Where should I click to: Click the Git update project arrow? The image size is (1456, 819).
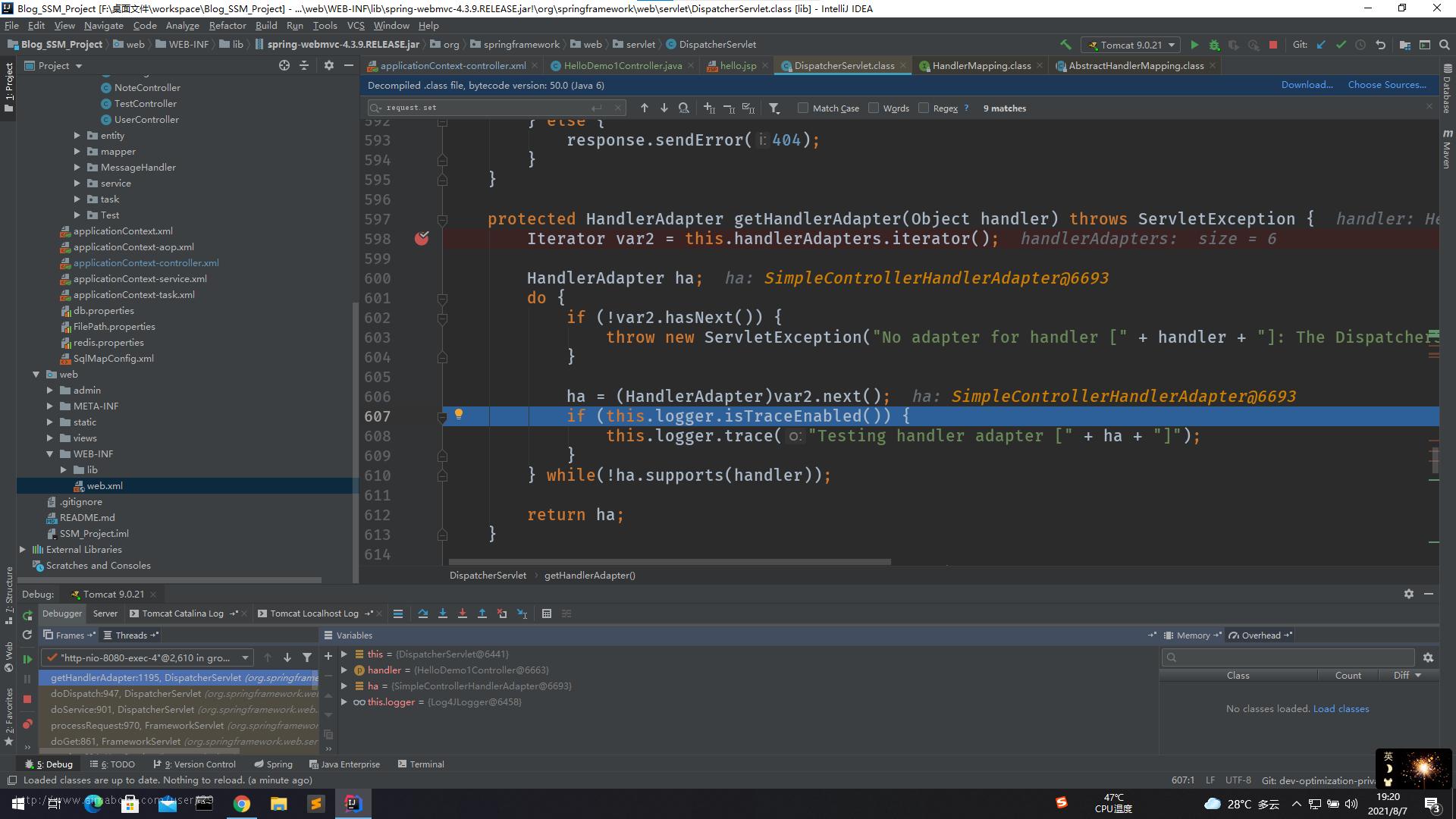tap(1321, 45)
